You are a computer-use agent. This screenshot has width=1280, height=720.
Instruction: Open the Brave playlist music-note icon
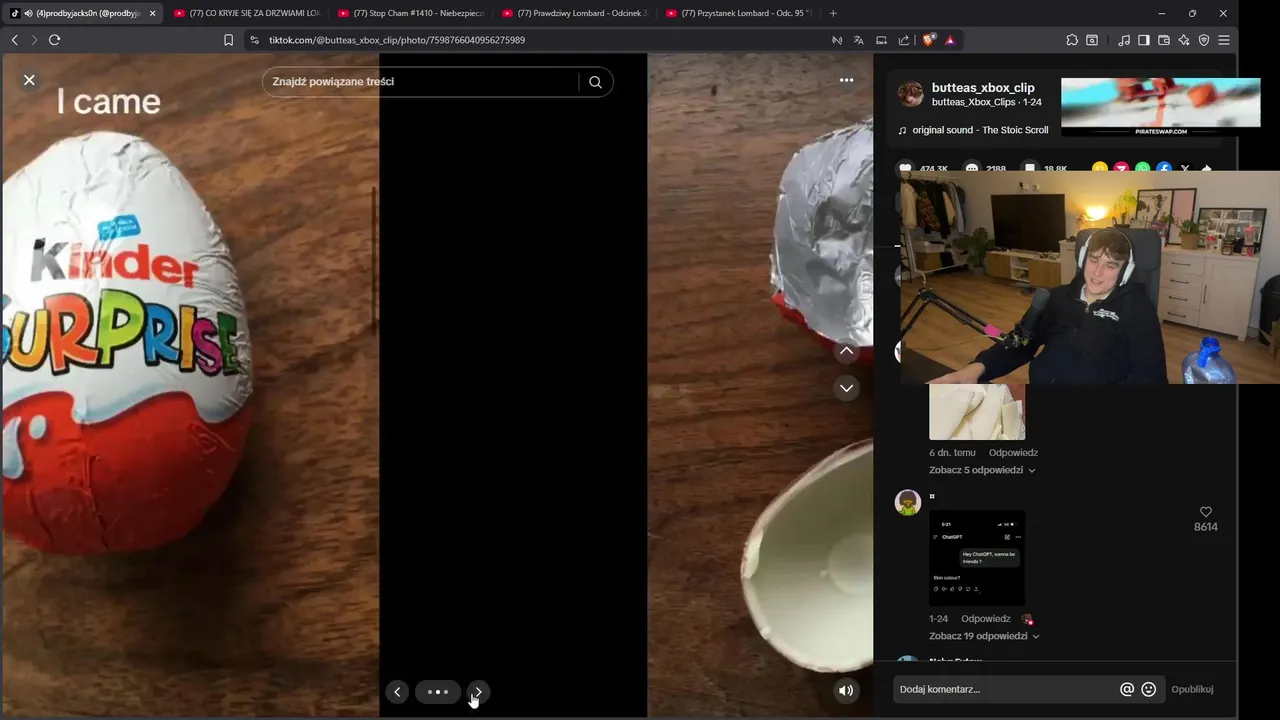[x=1124, y=40]
